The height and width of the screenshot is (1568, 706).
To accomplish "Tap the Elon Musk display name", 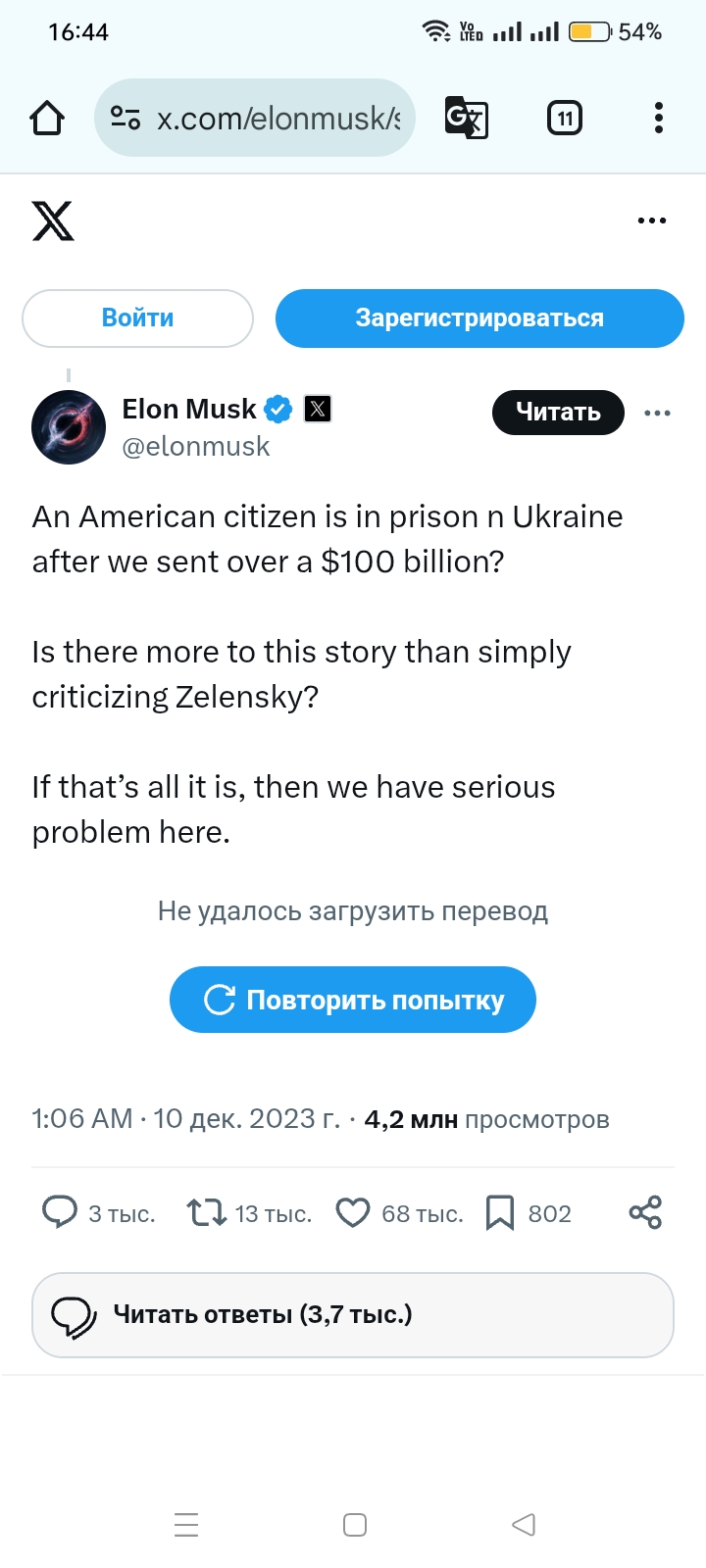I will (x=188, y=409).
